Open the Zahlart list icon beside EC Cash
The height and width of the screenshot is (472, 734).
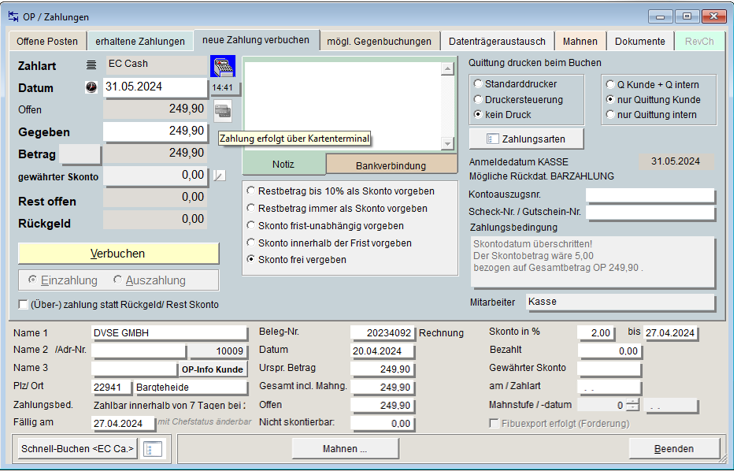(91, 65)
